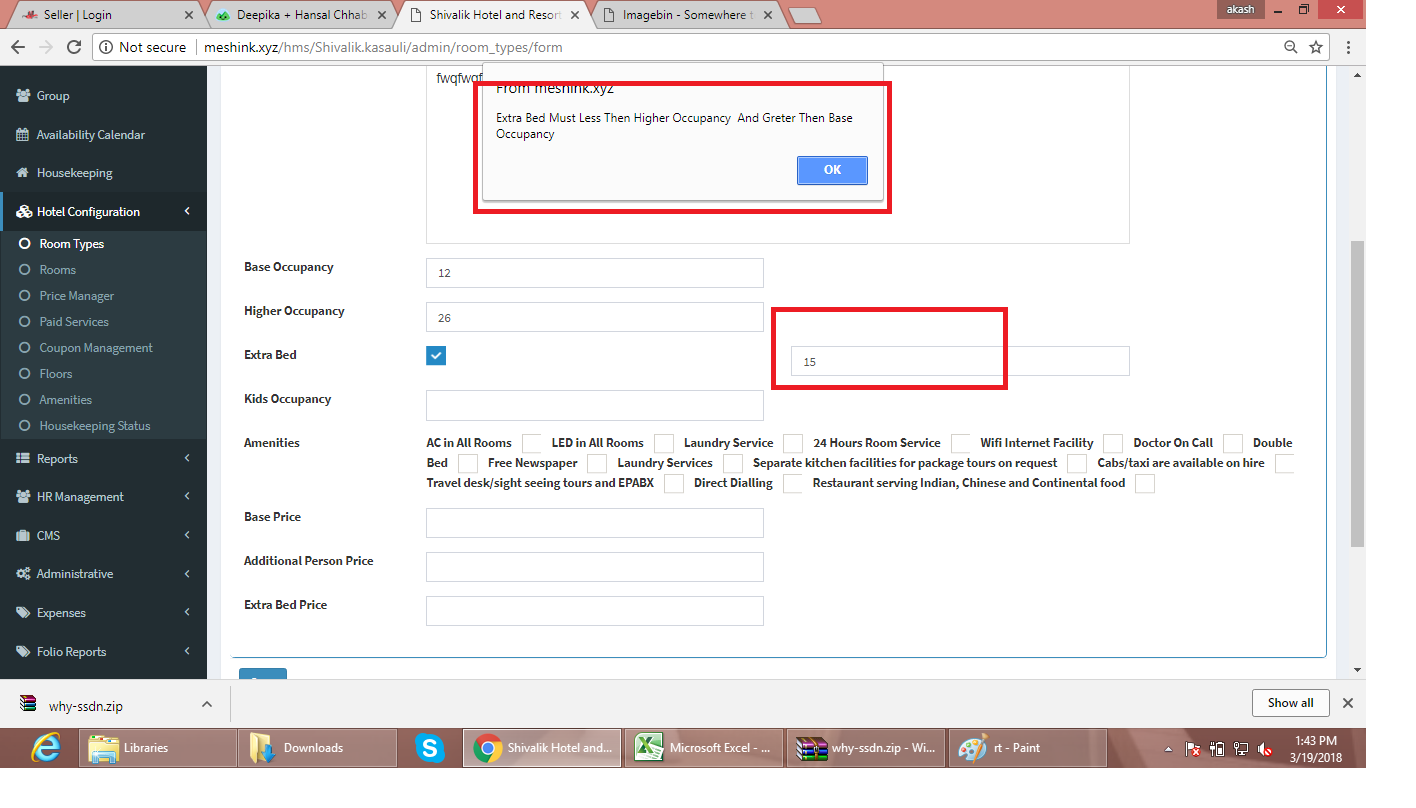Click the Extra Bed count field showing 15
Screen dimensions: 1416x808
(x=960, y=361)
